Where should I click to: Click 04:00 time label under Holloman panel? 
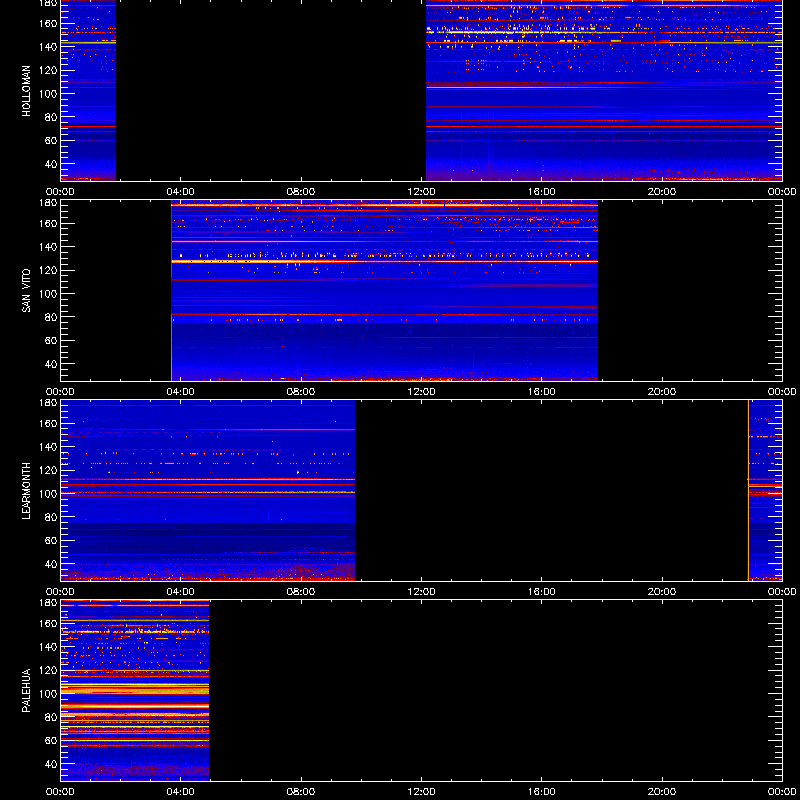[181, 192]
